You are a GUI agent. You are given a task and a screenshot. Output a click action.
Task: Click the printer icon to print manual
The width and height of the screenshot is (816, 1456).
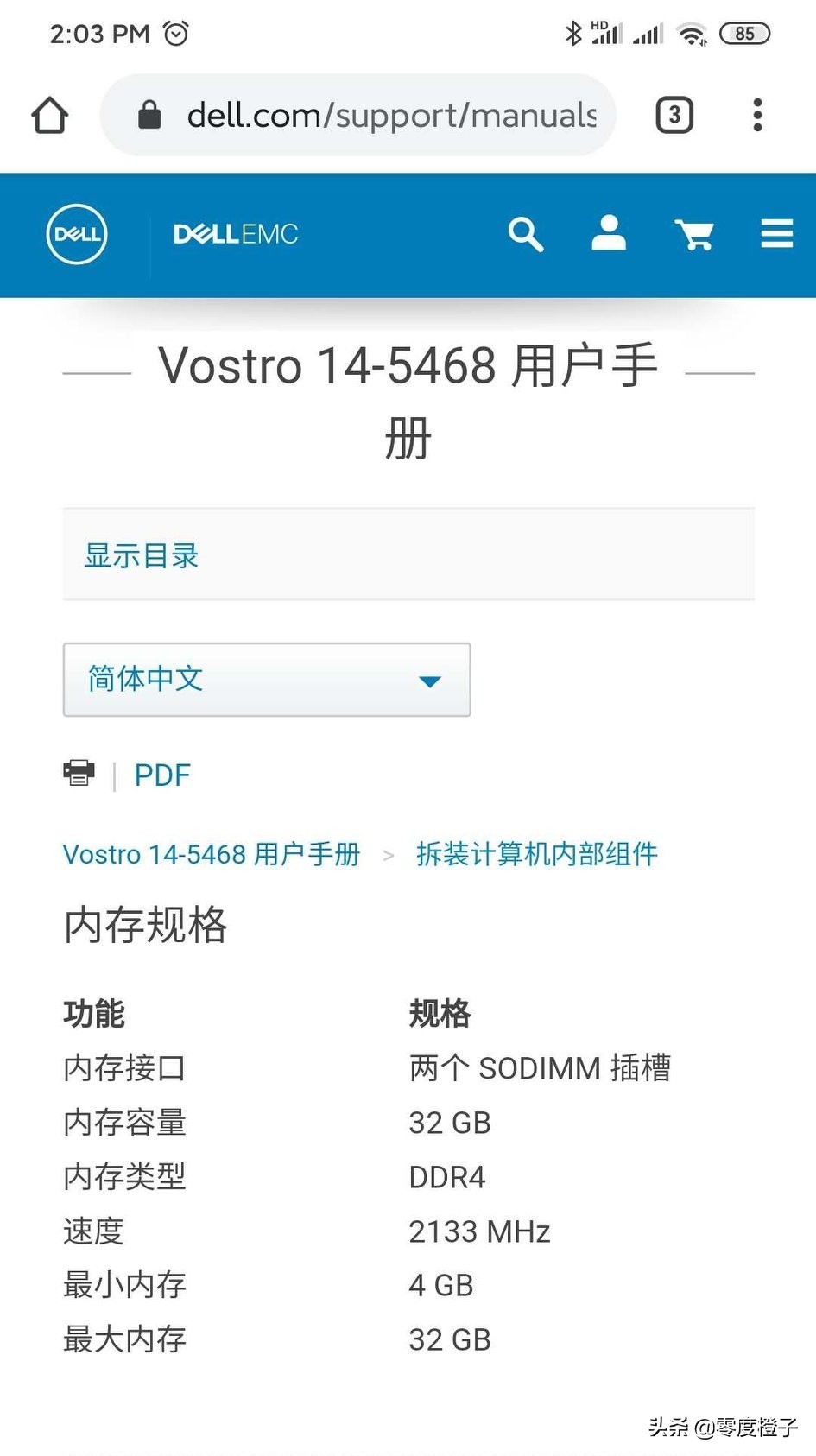[x=79, y=773]
